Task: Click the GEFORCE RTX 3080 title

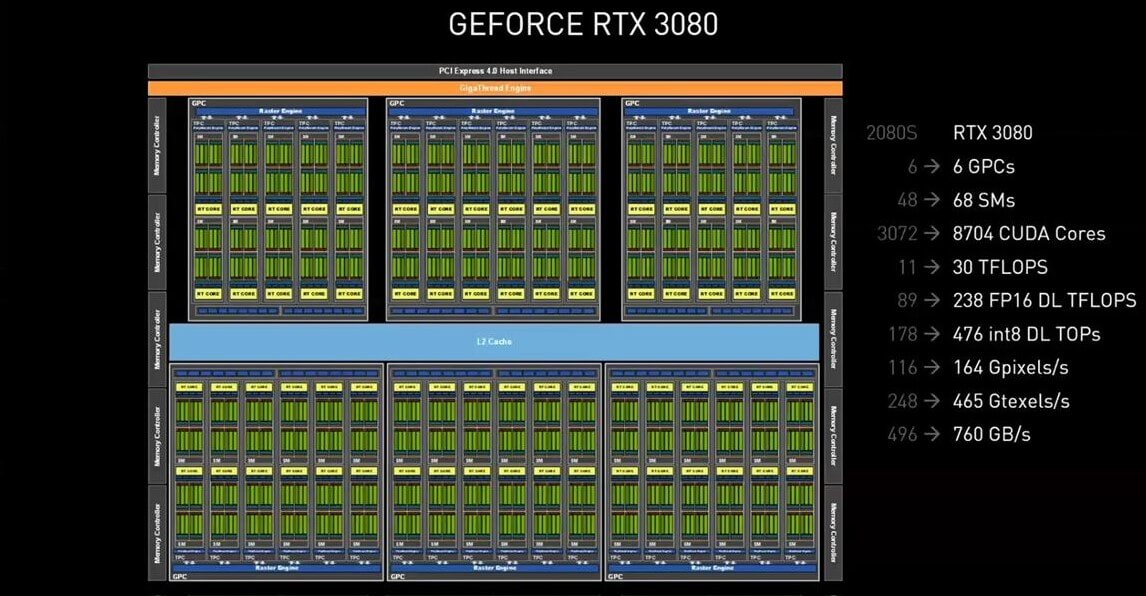Action: point(585,23)
